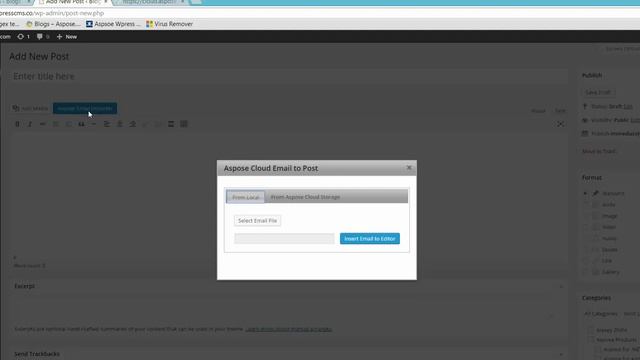Focus the Enter title here field
The width and height of the screenshot is (640, 360).
tap(288, 76)
